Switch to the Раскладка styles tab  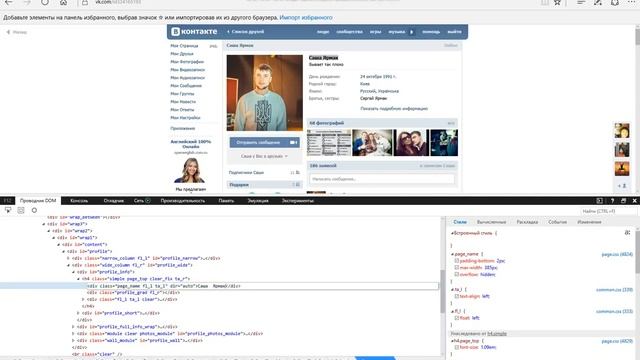[x=527, y=222]
